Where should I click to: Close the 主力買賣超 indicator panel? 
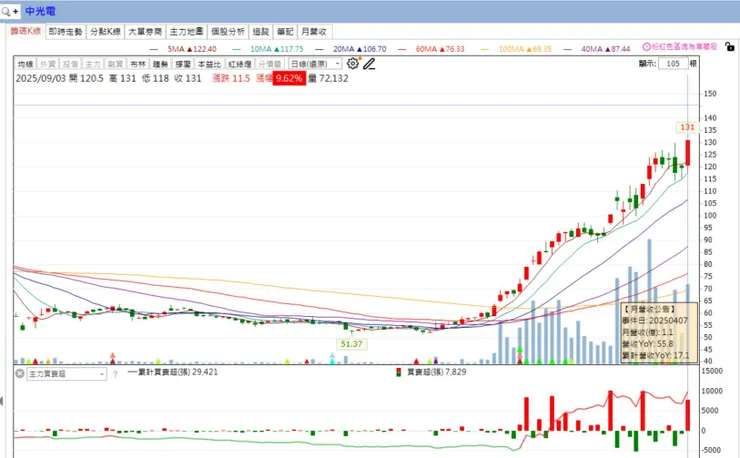[19, 373]
